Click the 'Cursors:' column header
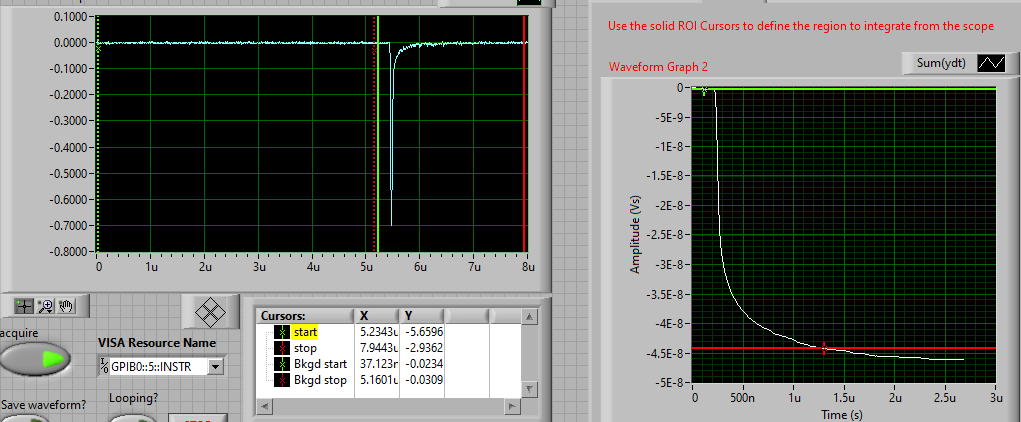 (305, 316)
